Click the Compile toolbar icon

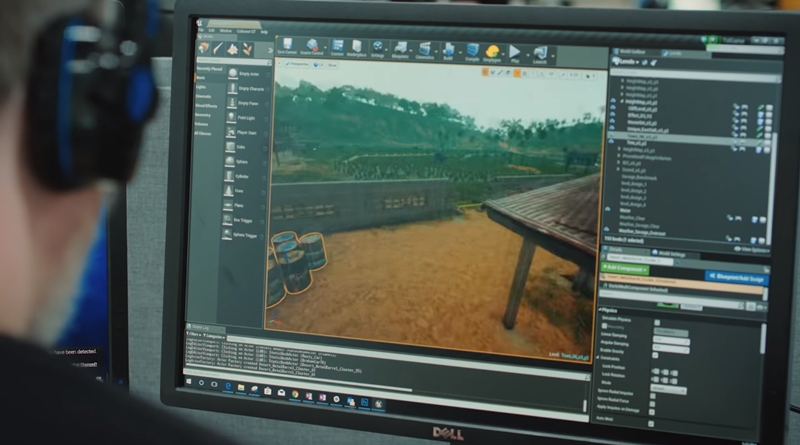pyautogui.click(x=473, y=51)
